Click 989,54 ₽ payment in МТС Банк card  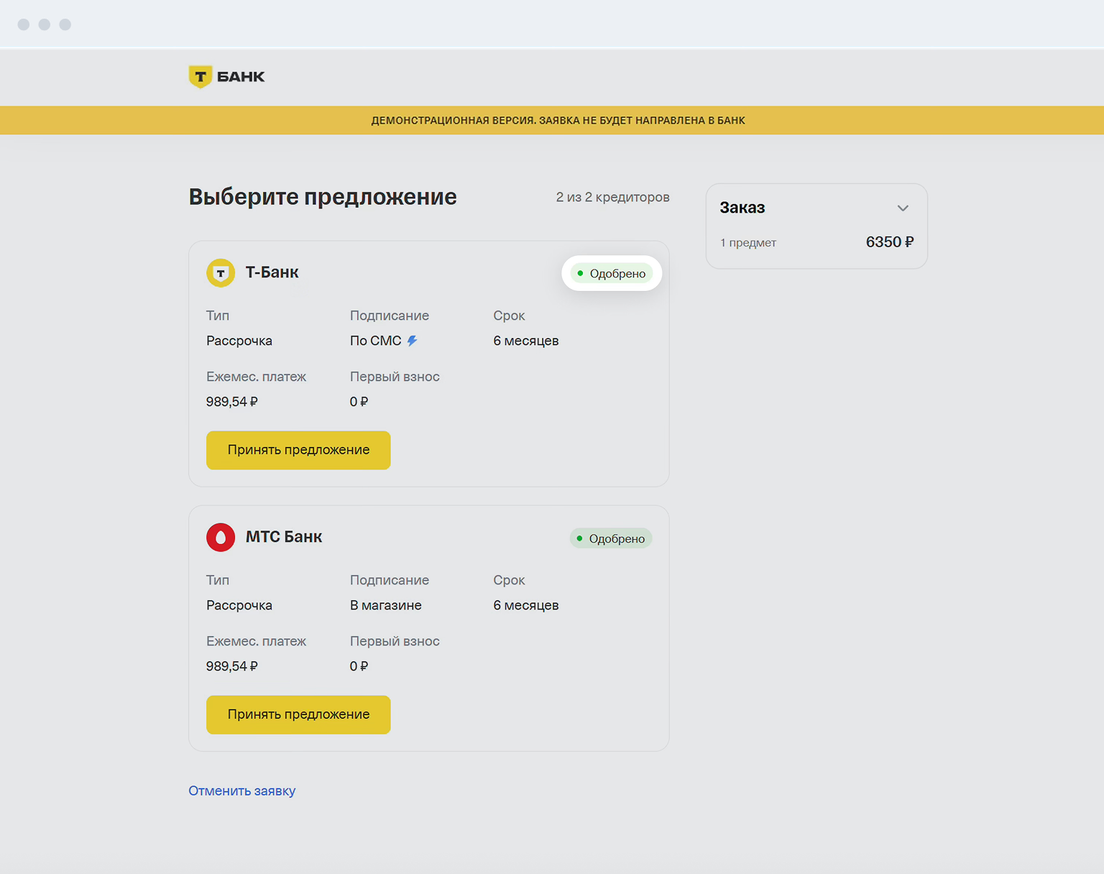tap(232, 666)
